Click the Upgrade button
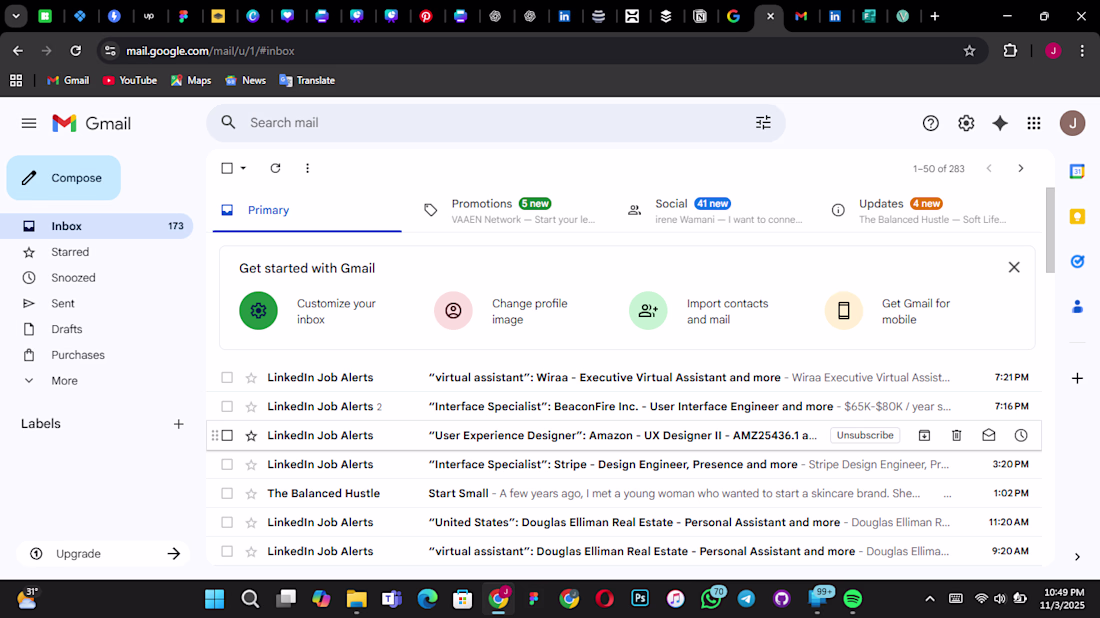Viewport: 1100px width, 618px height. [x=102, y=553]
